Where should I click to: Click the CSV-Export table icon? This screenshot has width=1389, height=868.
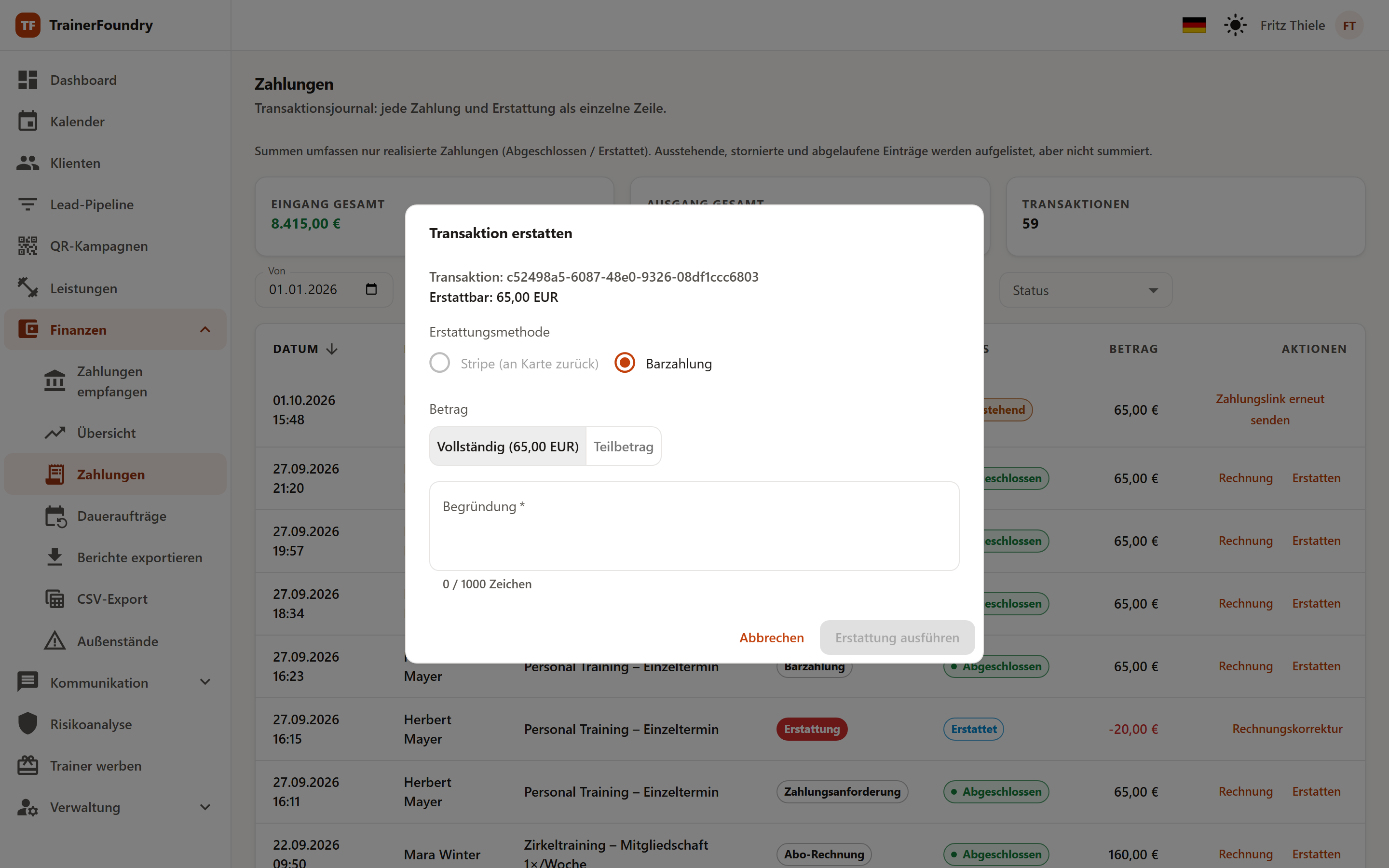[x=54, y=599]
